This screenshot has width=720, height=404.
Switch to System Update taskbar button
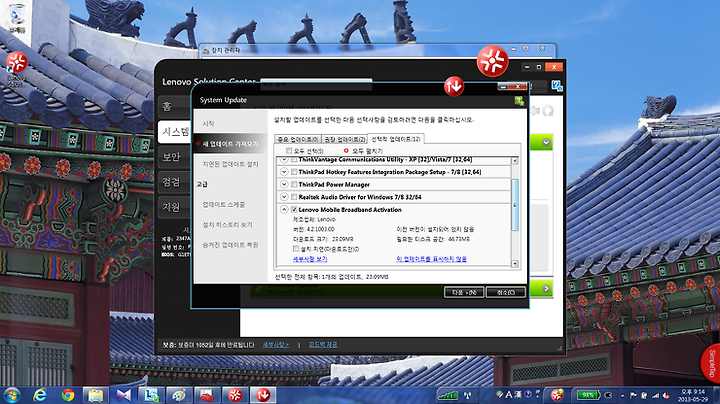click(263, 395)
